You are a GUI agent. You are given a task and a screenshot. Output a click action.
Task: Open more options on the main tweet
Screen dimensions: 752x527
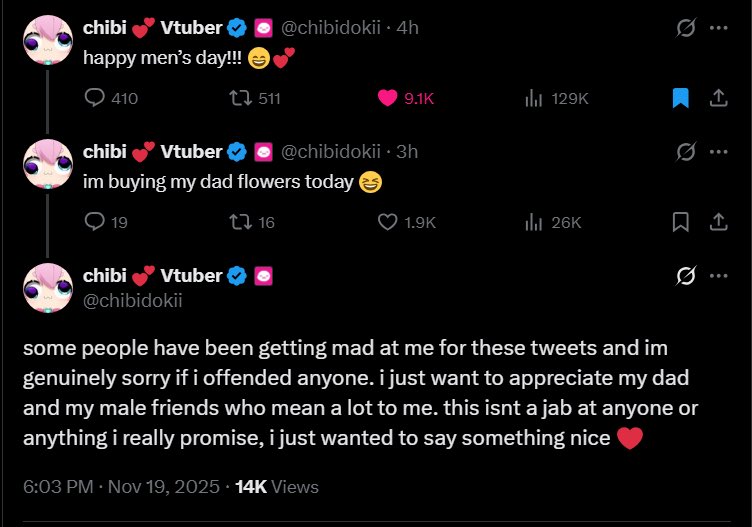coord(717,275)
